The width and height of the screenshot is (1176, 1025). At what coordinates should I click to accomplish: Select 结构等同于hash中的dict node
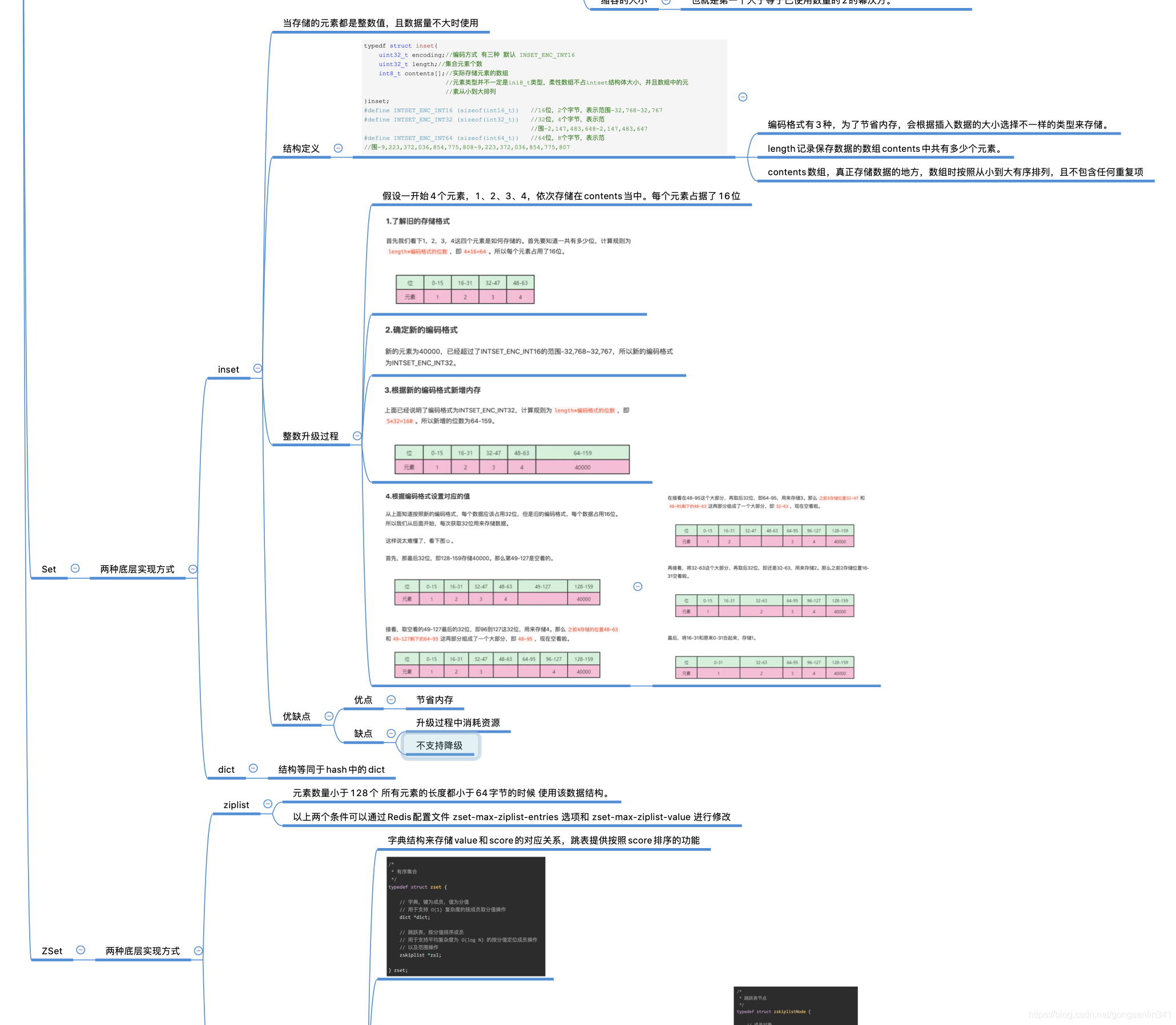tap(331, 769)
